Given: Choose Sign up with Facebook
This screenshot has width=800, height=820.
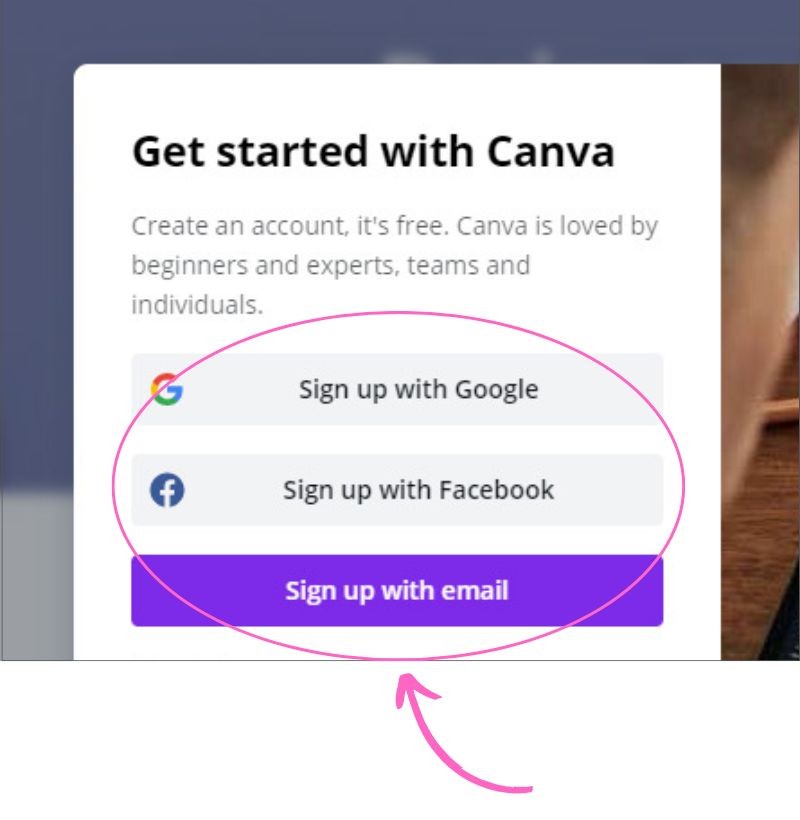Looking at the screenshot, I should pyautogui.click(x=397, y=490).
